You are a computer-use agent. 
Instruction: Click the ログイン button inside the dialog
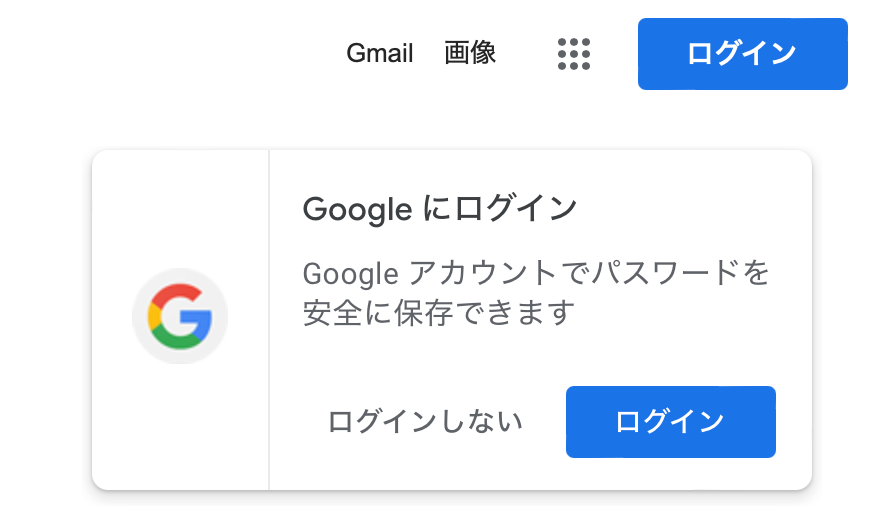(670, 422)
